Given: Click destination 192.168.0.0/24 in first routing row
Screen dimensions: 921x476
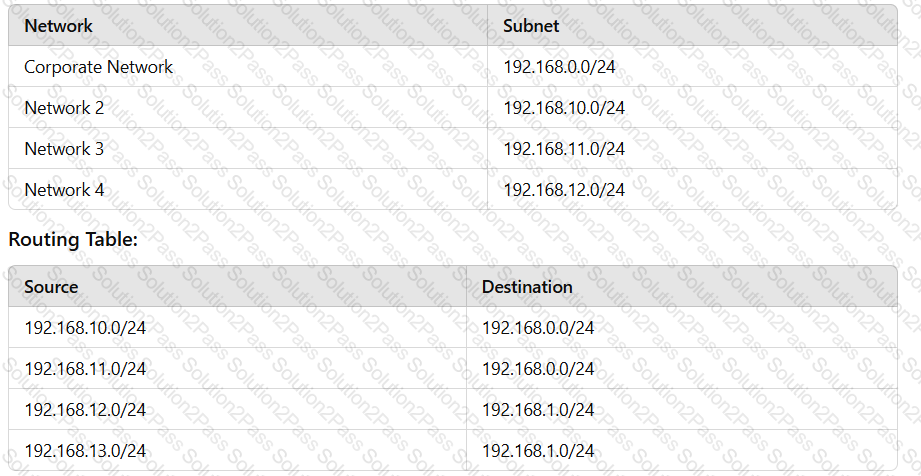Looking at the screenshot, I should click(x=538, y=328).
